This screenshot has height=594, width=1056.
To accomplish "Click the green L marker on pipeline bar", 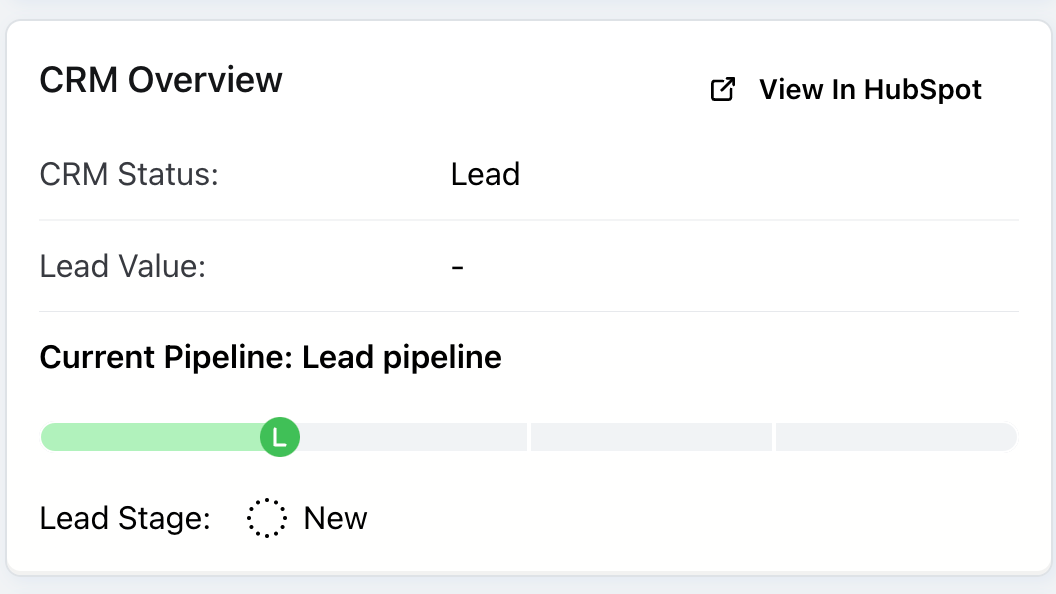I will 280,437.
